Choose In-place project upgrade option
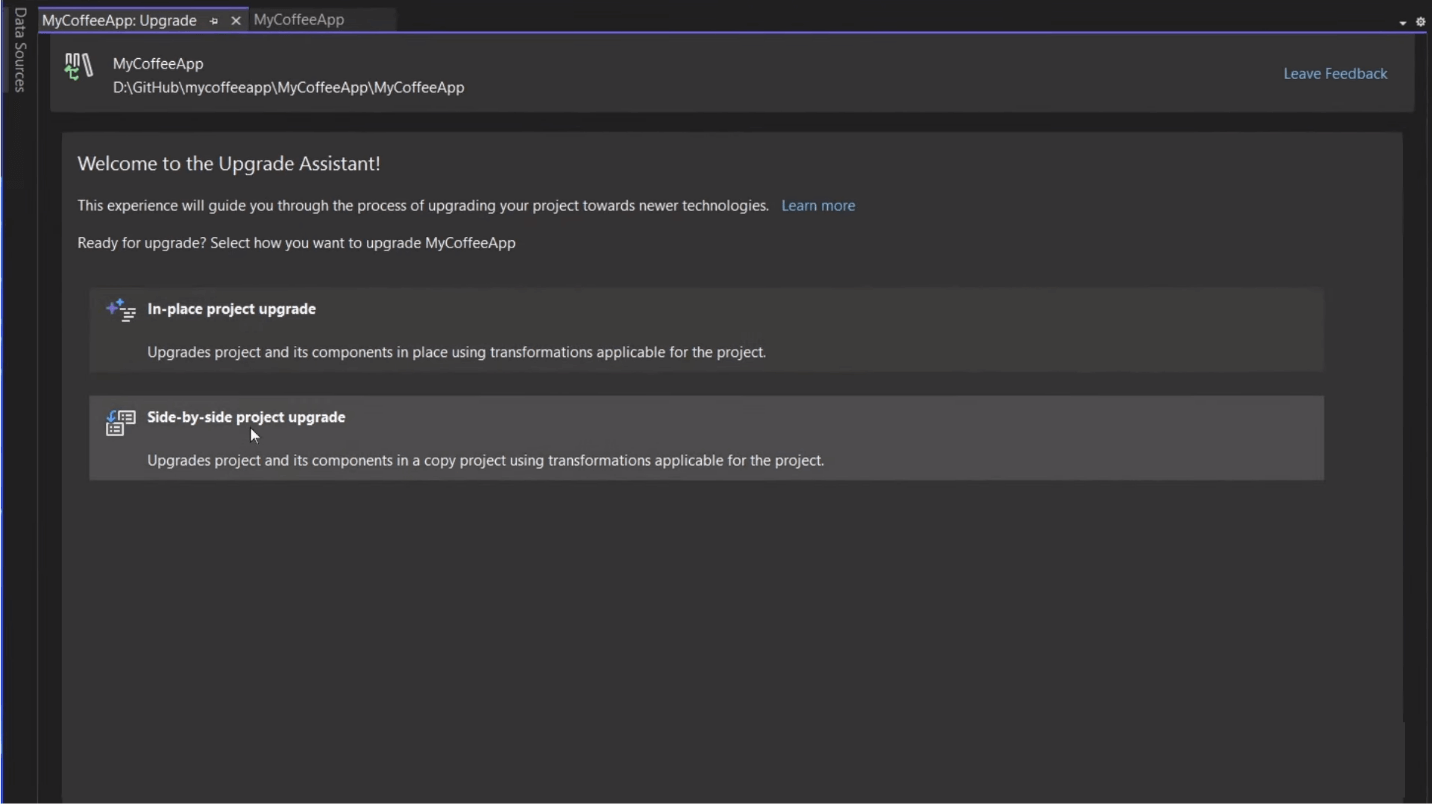 [x=706, y=330]
